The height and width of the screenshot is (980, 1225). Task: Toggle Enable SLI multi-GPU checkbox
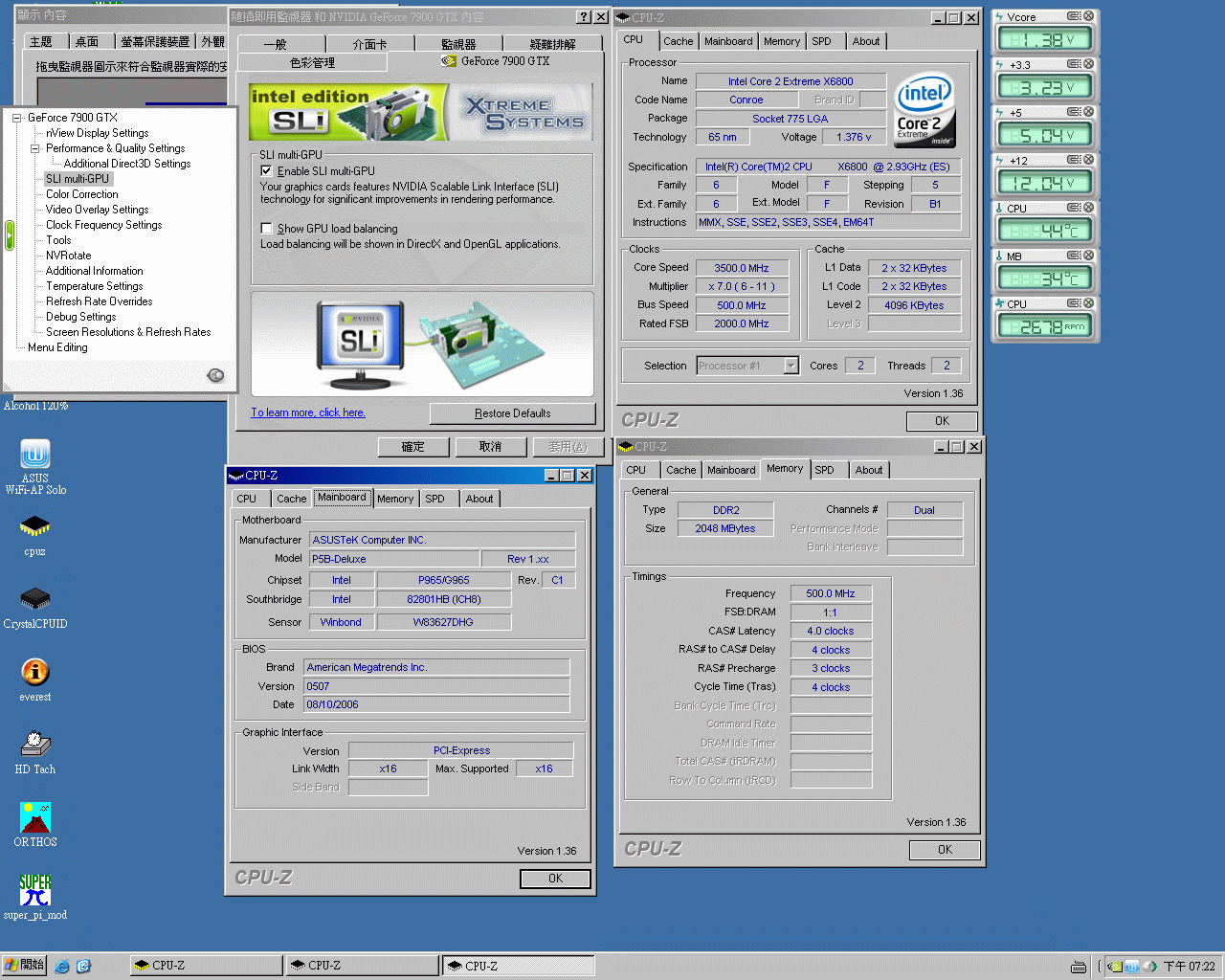point(267,170)
